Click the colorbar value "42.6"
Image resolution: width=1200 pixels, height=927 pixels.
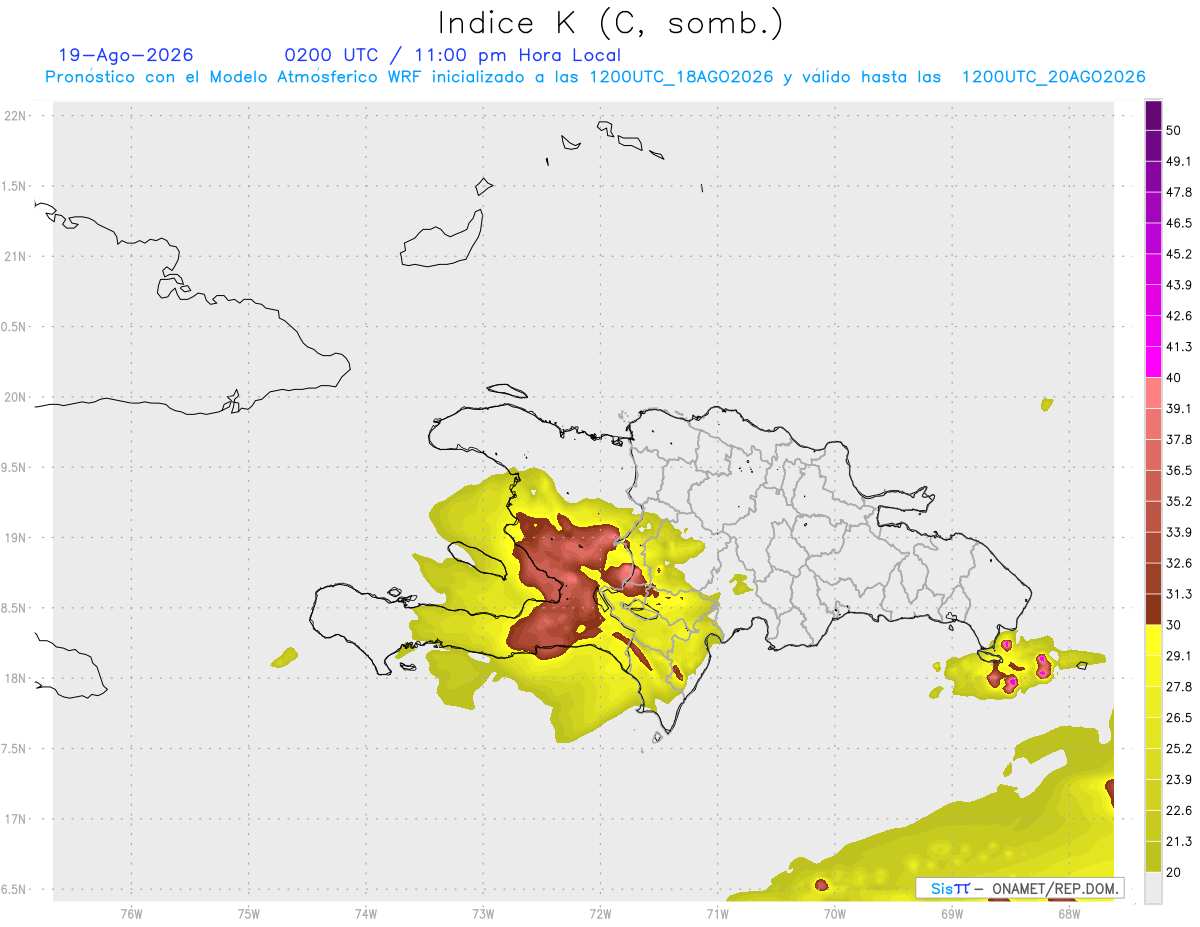[x=1179, y=316]
